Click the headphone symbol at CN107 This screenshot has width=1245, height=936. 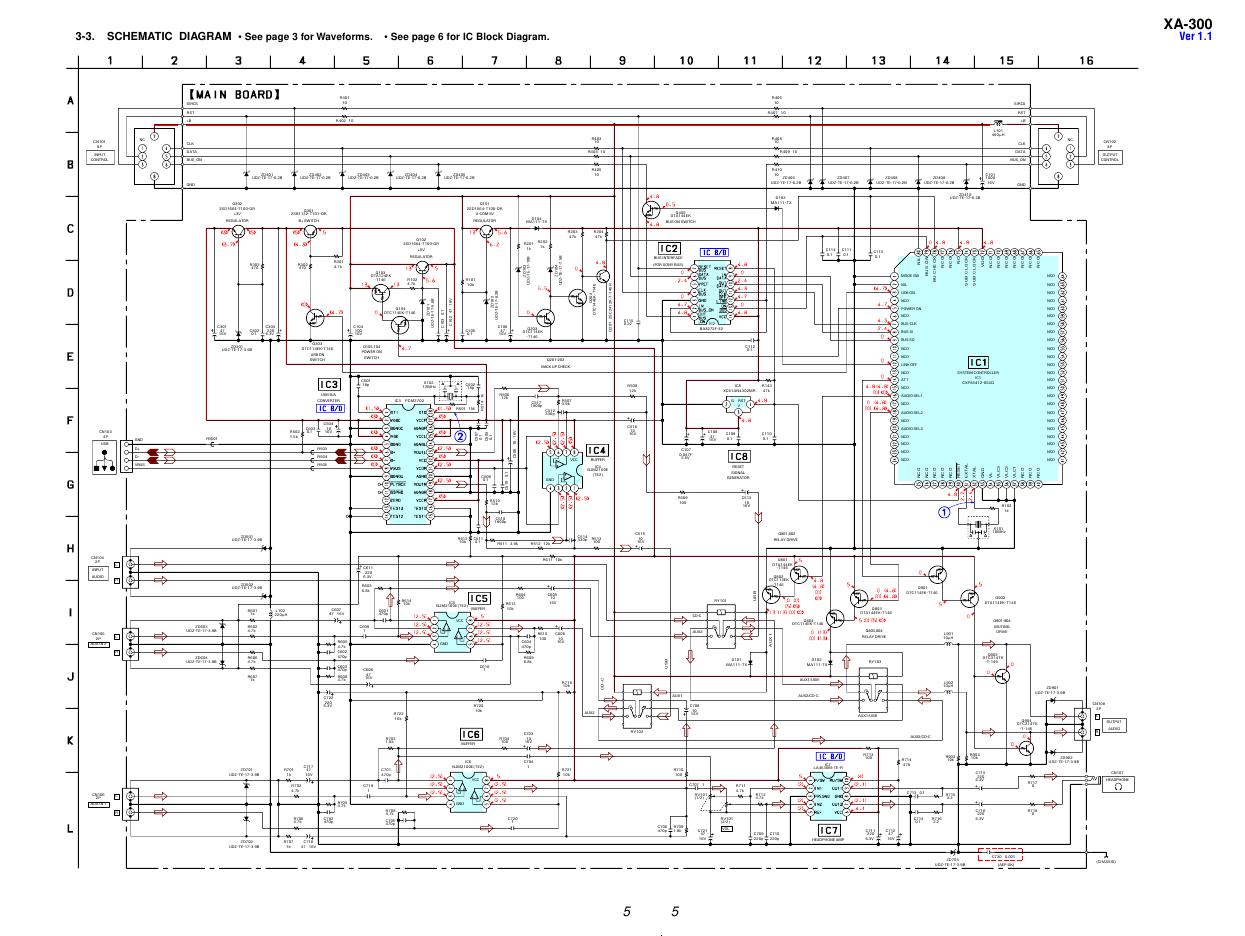(x=1117, y=786)
